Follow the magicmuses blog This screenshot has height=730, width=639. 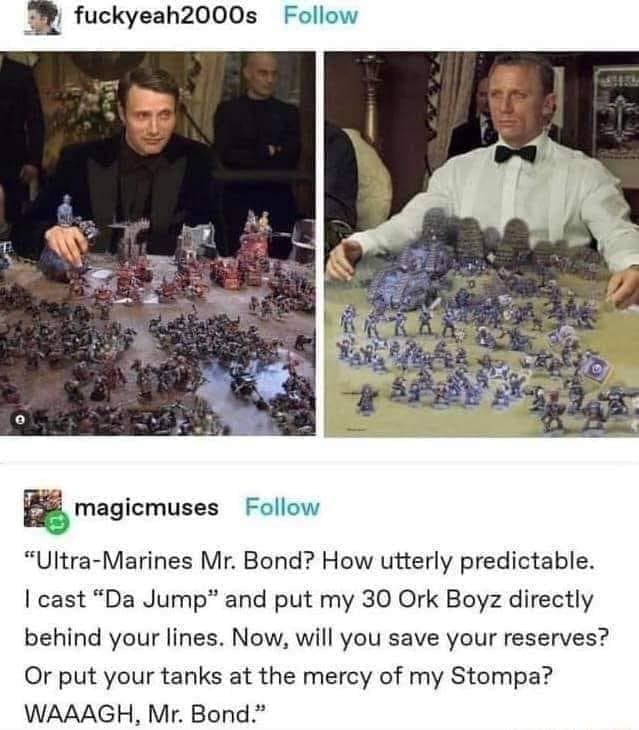click(x=283, y=507)
